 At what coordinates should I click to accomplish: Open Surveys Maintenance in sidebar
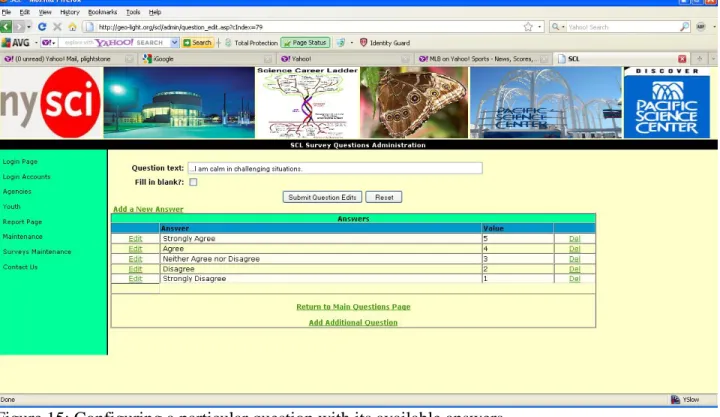(x=37, y=252)
